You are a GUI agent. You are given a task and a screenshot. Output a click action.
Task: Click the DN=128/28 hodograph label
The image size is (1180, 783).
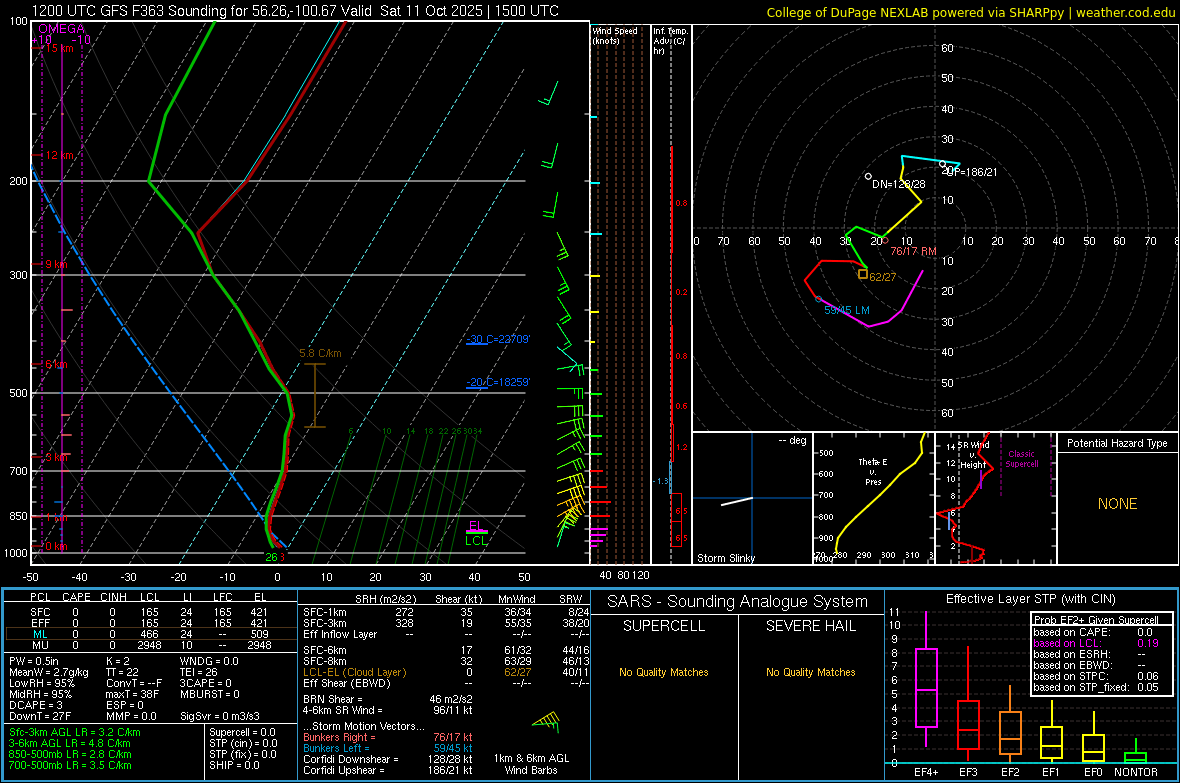click(x=899, y=184)
